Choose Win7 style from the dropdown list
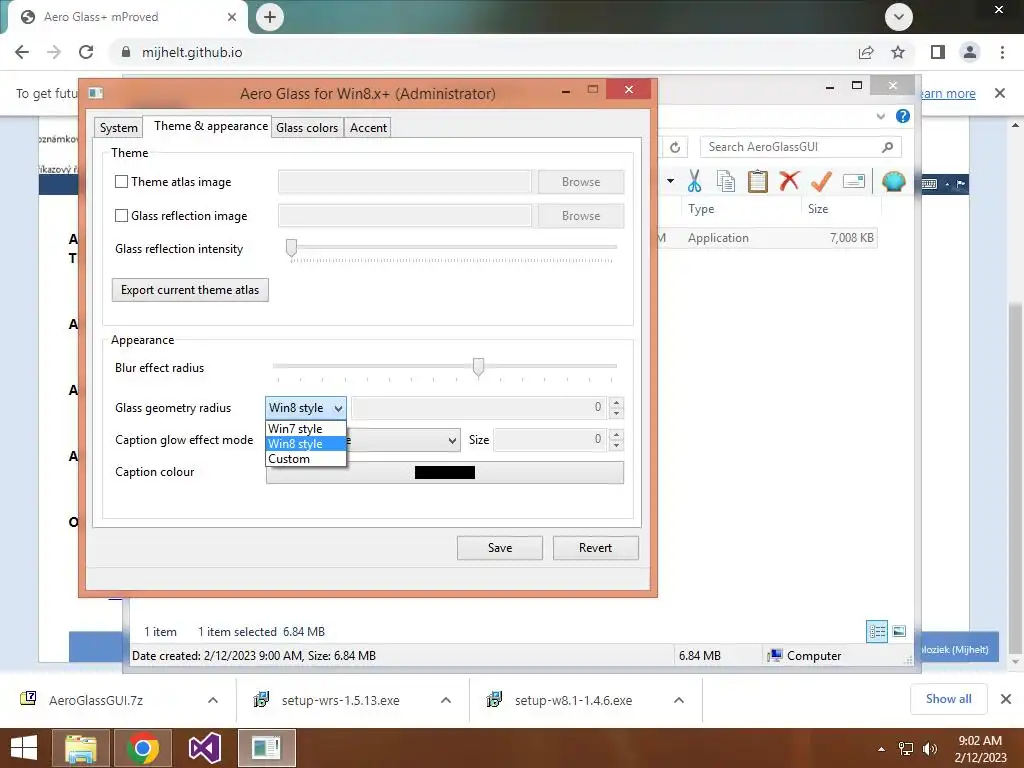The width and height of the screenshot is (1024, 768). coord(306,429)
